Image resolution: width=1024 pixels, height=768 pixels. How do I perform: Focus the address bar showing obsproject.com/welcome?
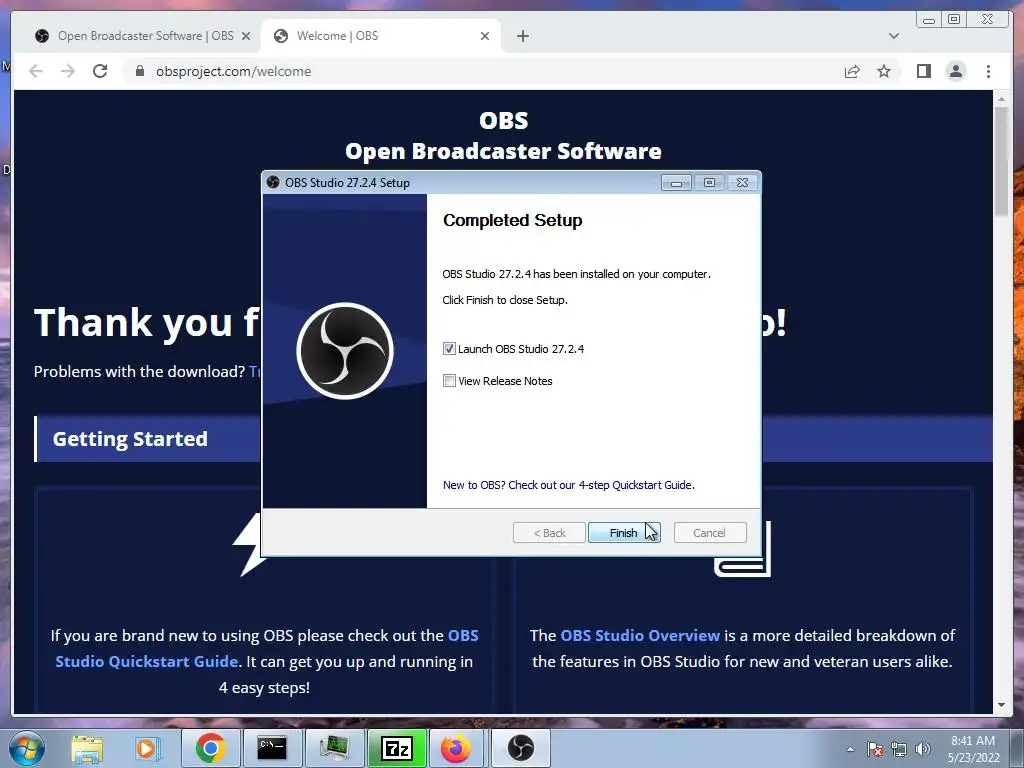(483, 71)
